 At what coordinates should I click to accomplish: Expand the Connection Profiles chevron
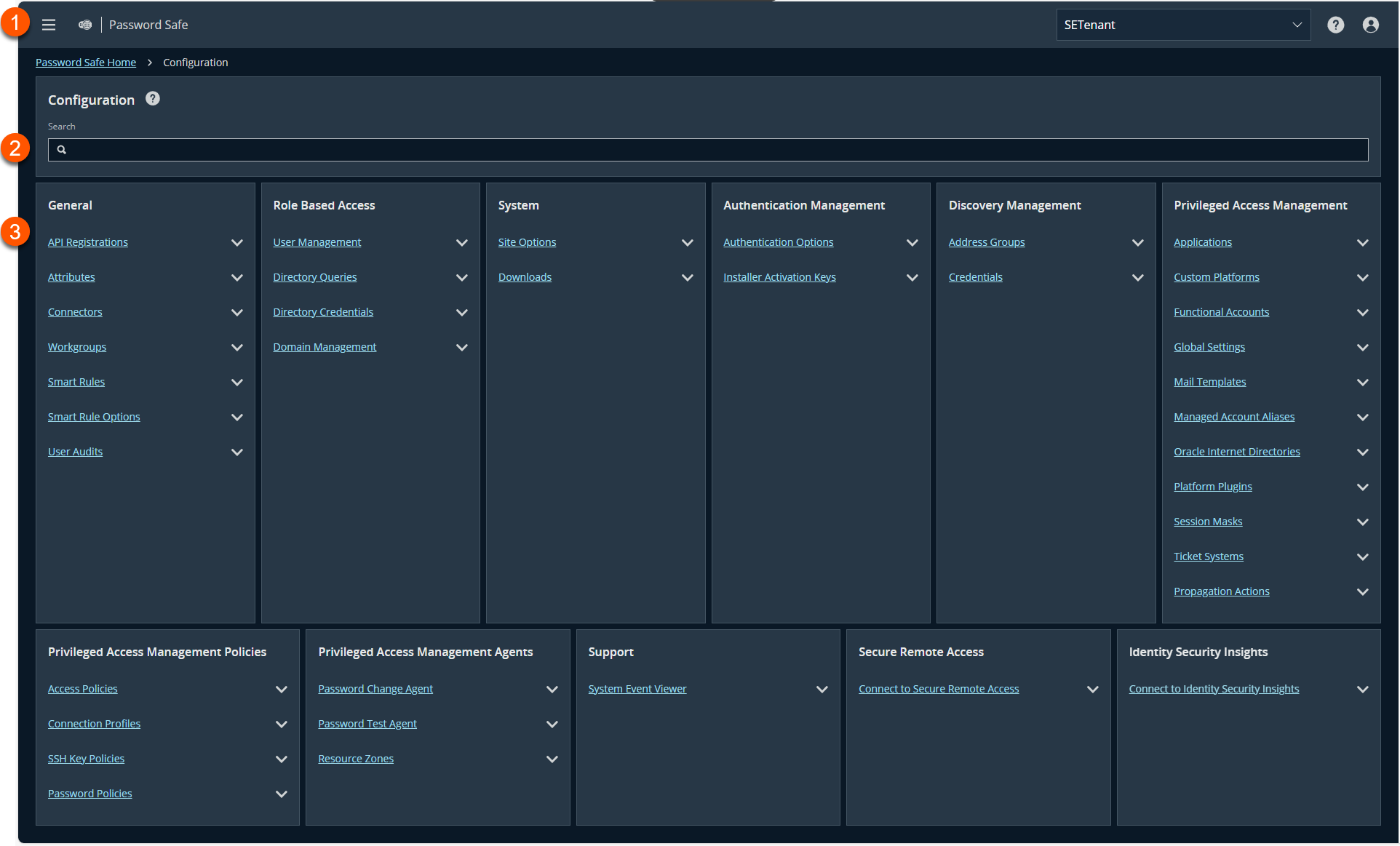pyautogui.click(x=281, y=724)
